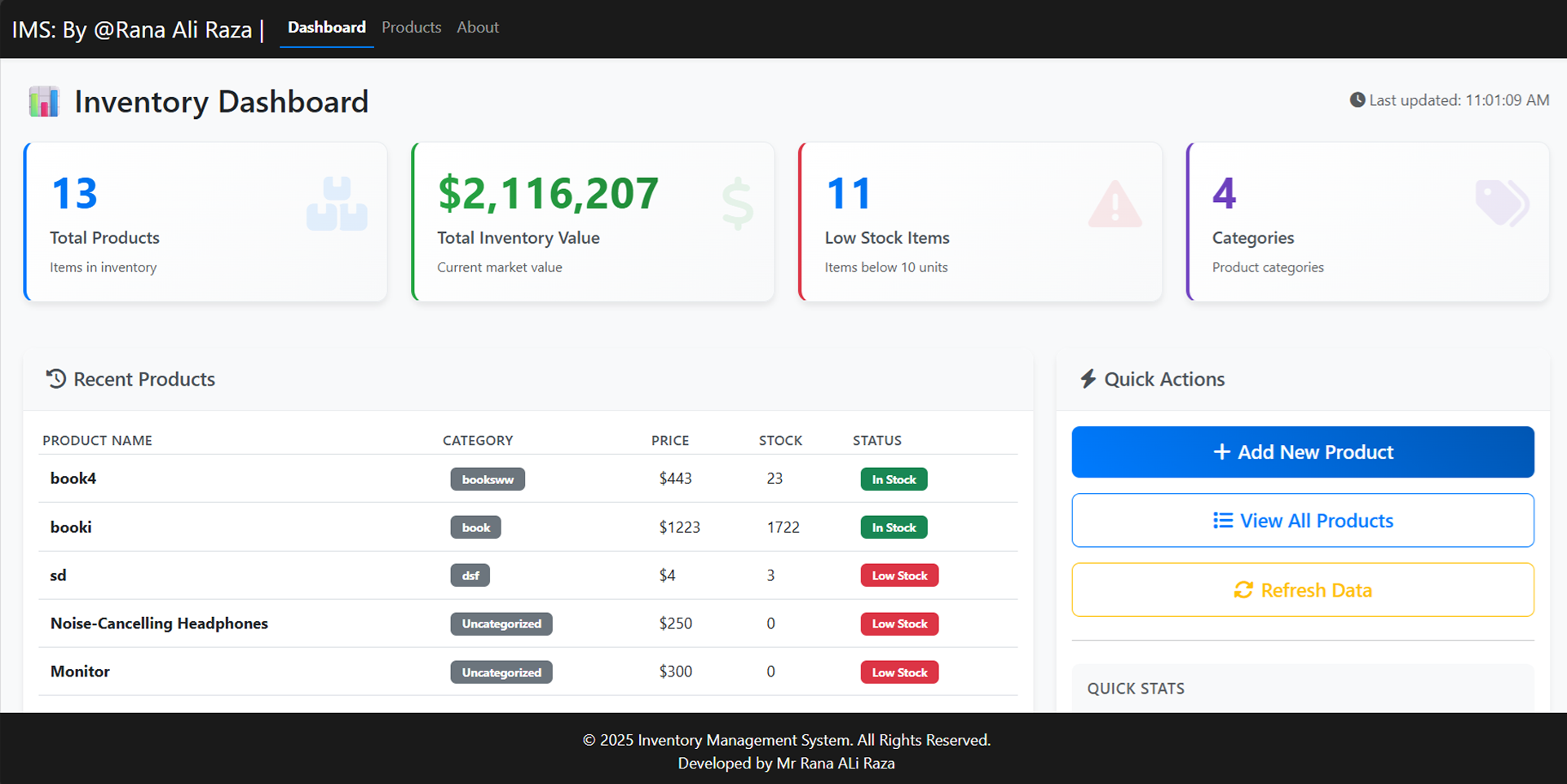Open the About page
The width and height of the screenshot is (1567, 784).
477,27
